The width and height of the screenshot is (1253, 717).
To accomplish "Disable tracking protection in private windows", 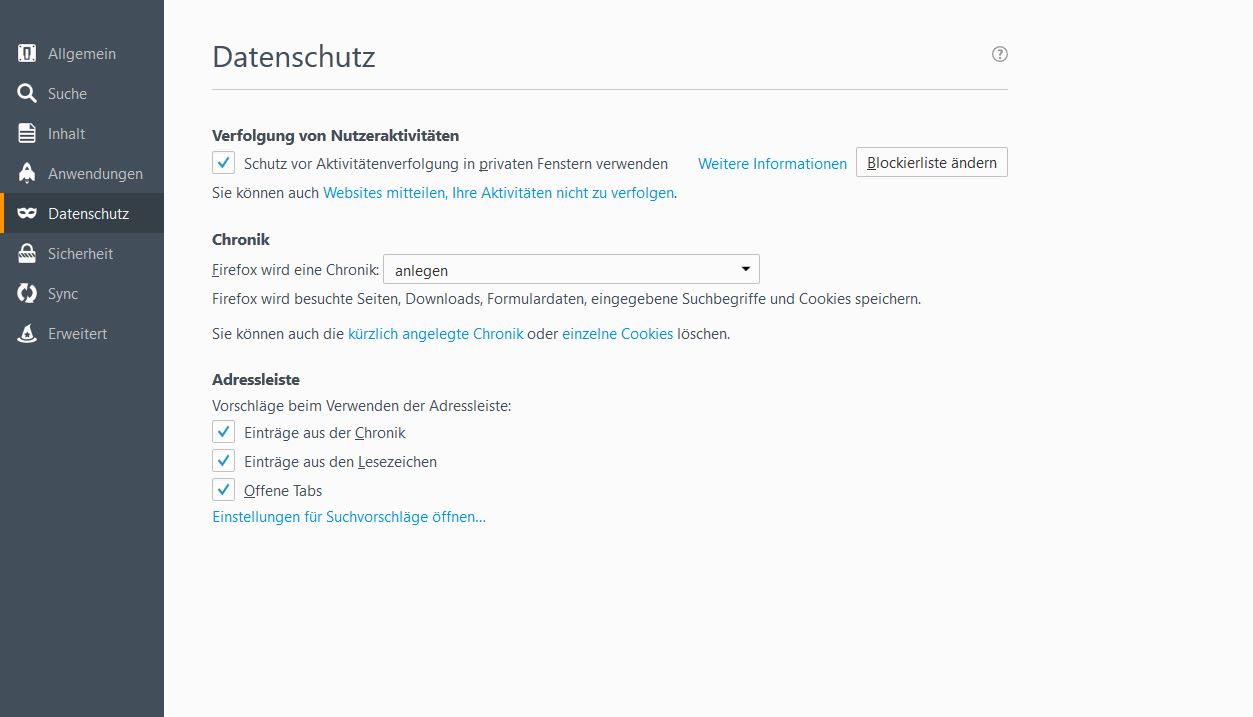I will pyautogui.click(x=223, y=163).
